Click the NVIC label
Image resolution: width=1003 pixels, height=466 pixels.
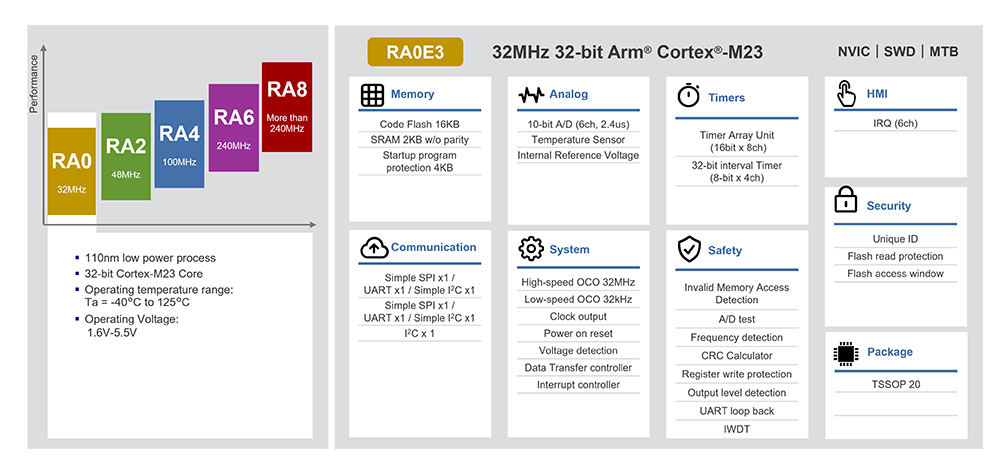(x=854, y=52)
